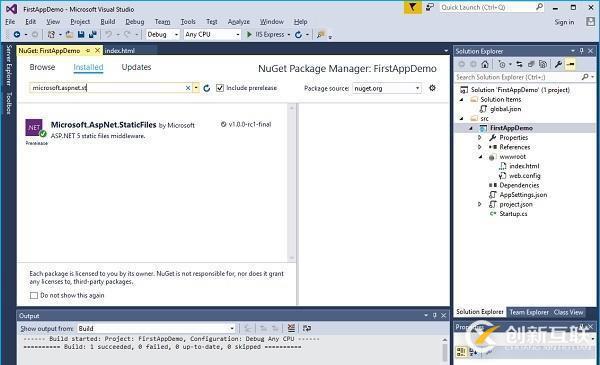Screen dimensions: 600x365
Task: Switch to the Browse tab in NuGet
Action: pos(42,67)
